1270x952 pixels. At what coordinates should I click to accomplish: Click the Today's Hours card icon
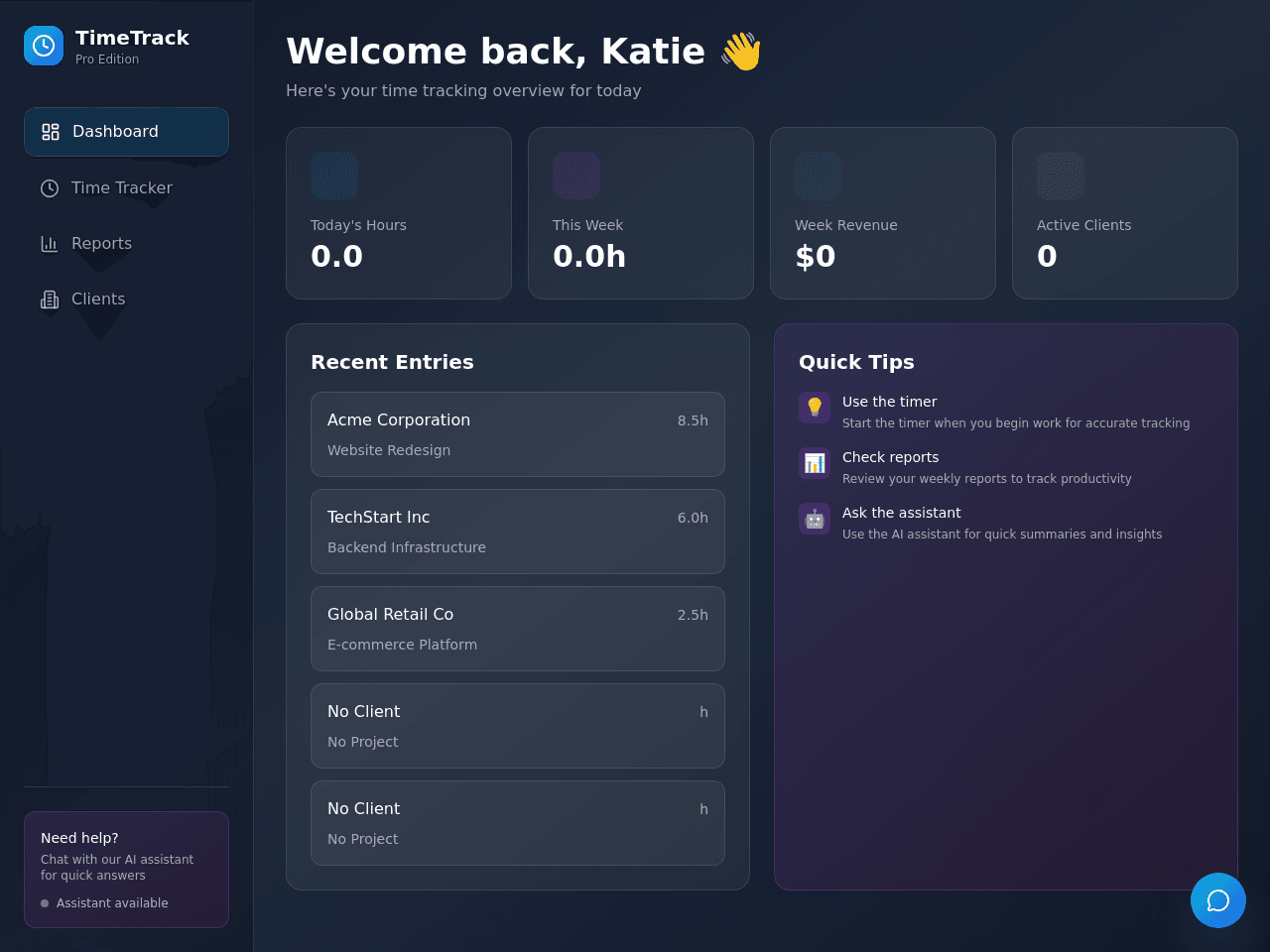click(x=334, y=176)
